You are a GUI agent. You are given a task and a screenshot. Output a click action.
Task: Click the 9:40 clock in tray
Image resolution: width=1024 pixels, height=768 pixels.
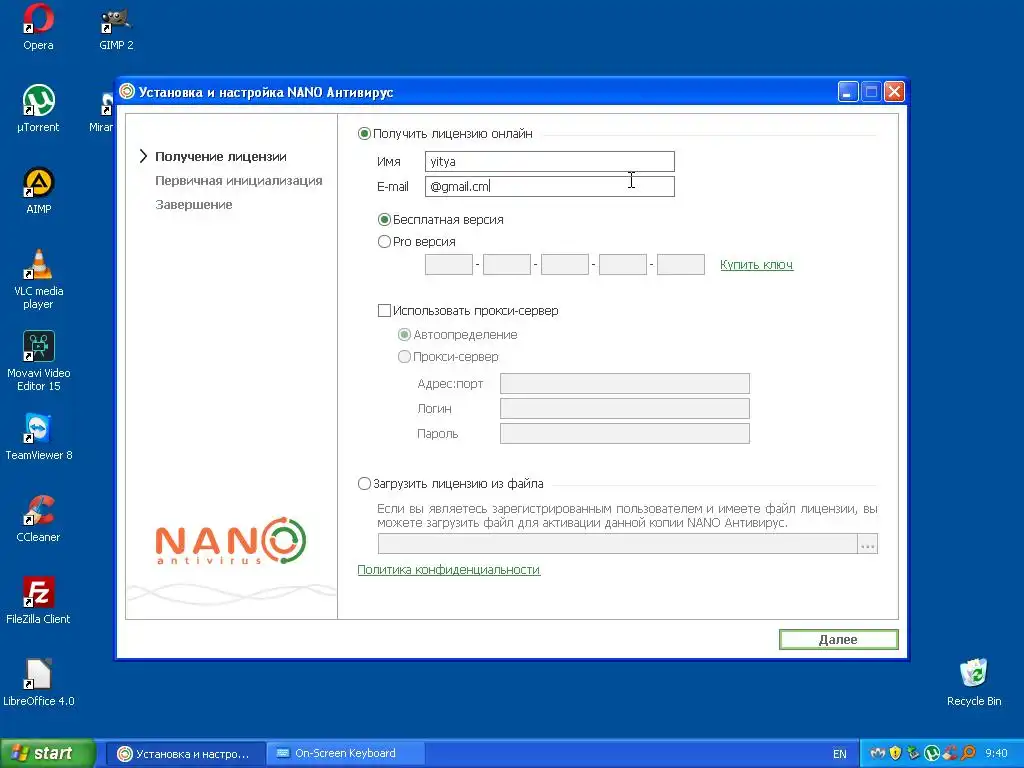click(x=997, y=754)
